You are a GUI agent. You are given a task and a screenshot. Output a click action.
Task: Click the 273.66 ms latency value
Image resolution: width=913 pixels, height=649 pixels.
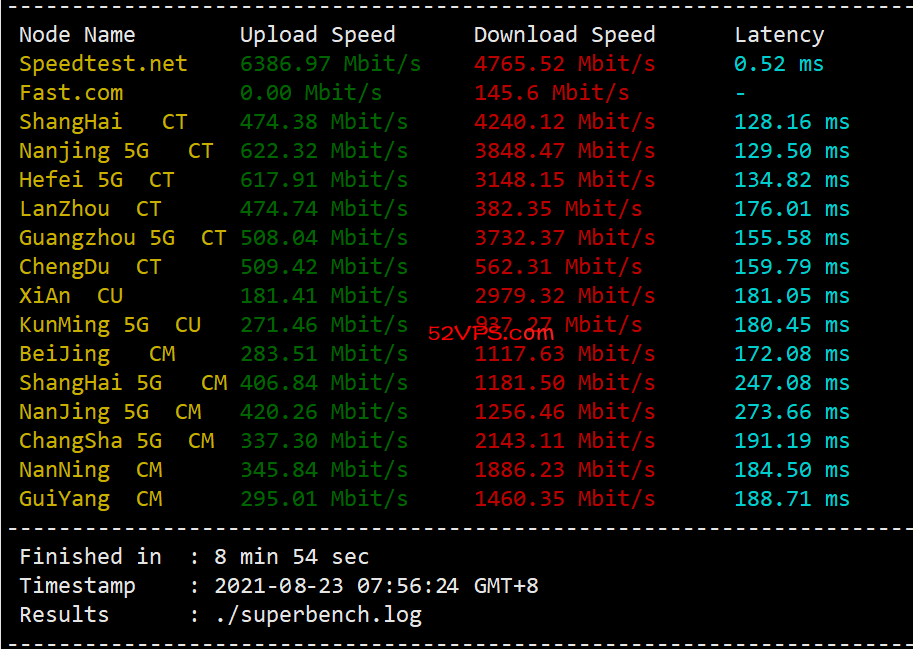792,413
